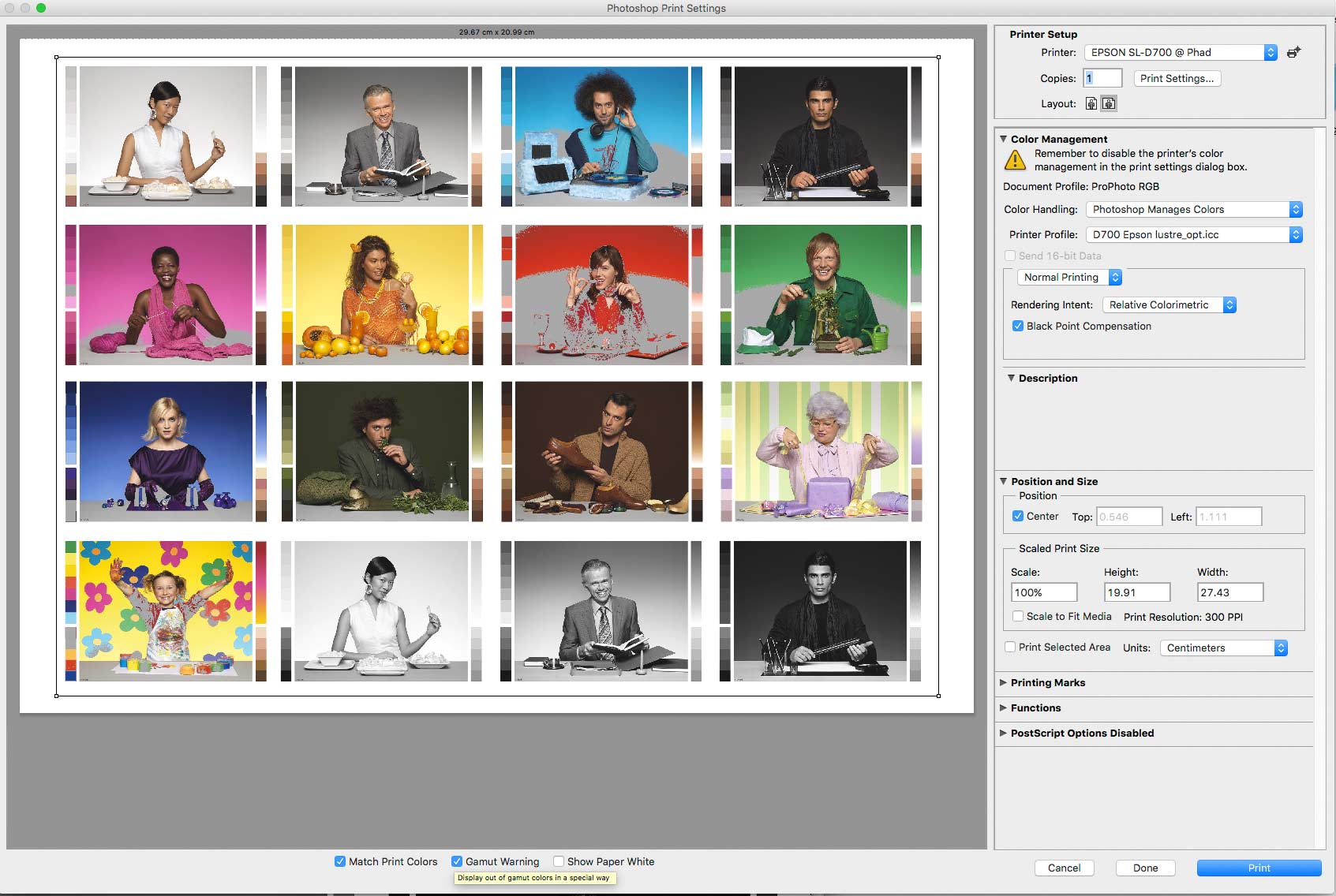Click the girl with flower background image
This screenshot has width=1336, height=896.
point(166,610)
